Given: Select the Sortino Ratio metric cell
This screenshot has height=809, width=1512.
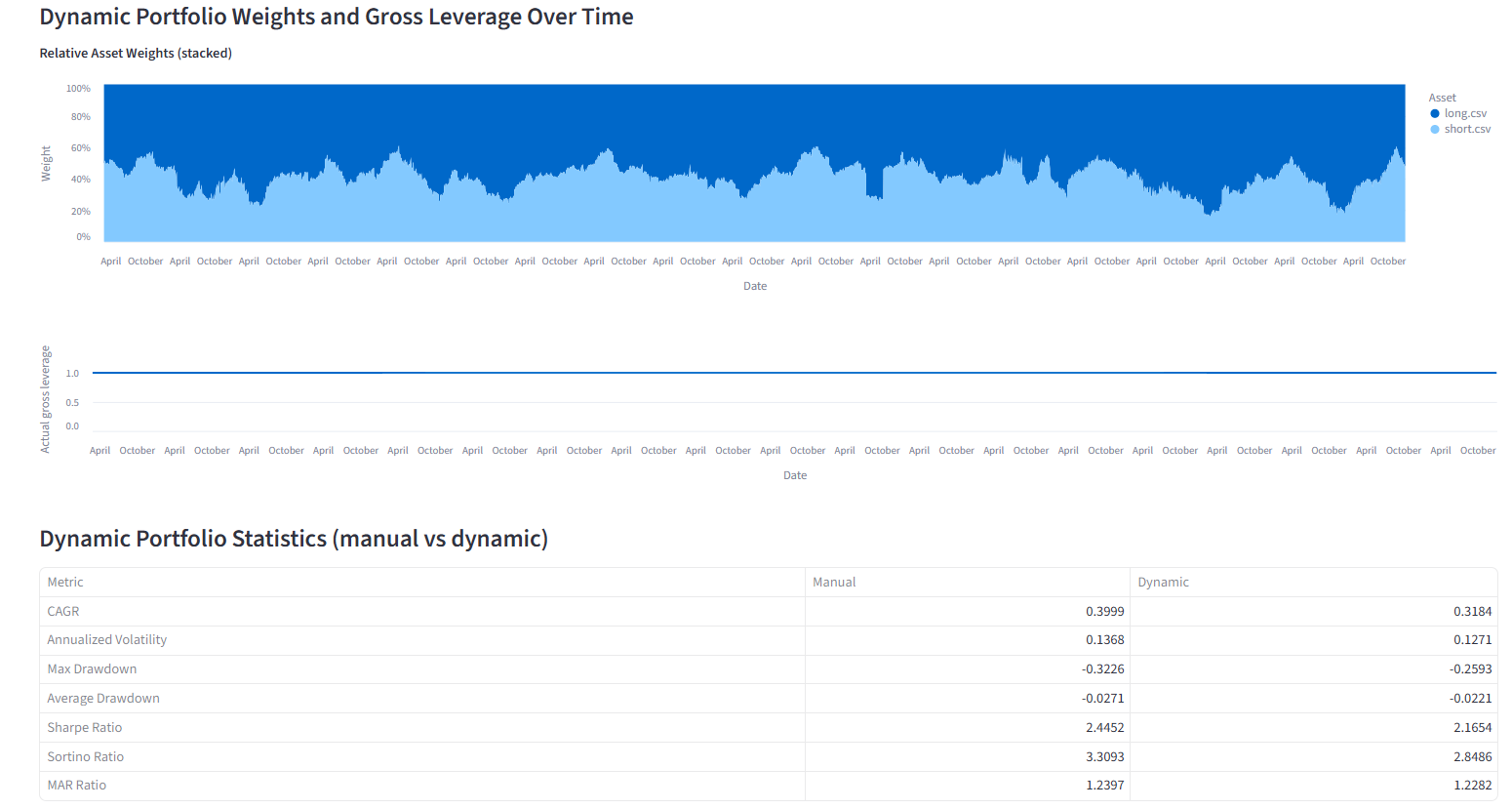Looking at the screenshot, I should 422,756.
